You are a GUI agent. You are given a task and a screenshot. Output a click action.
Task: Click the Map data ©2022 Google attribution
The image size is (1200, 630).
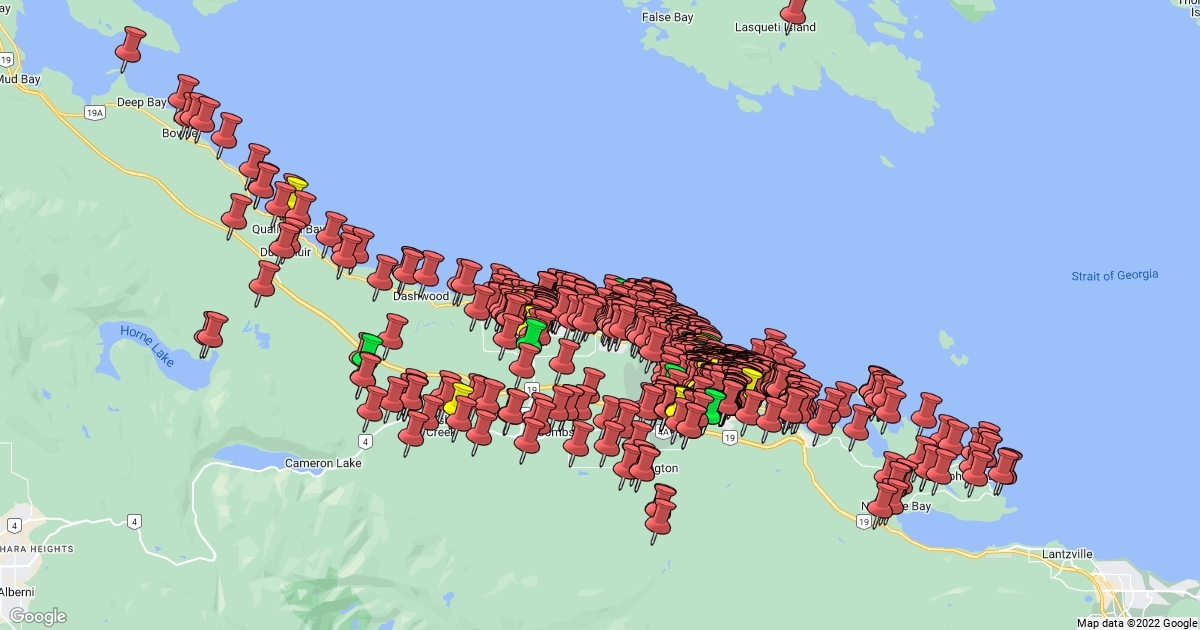(x=1137, y=623)
